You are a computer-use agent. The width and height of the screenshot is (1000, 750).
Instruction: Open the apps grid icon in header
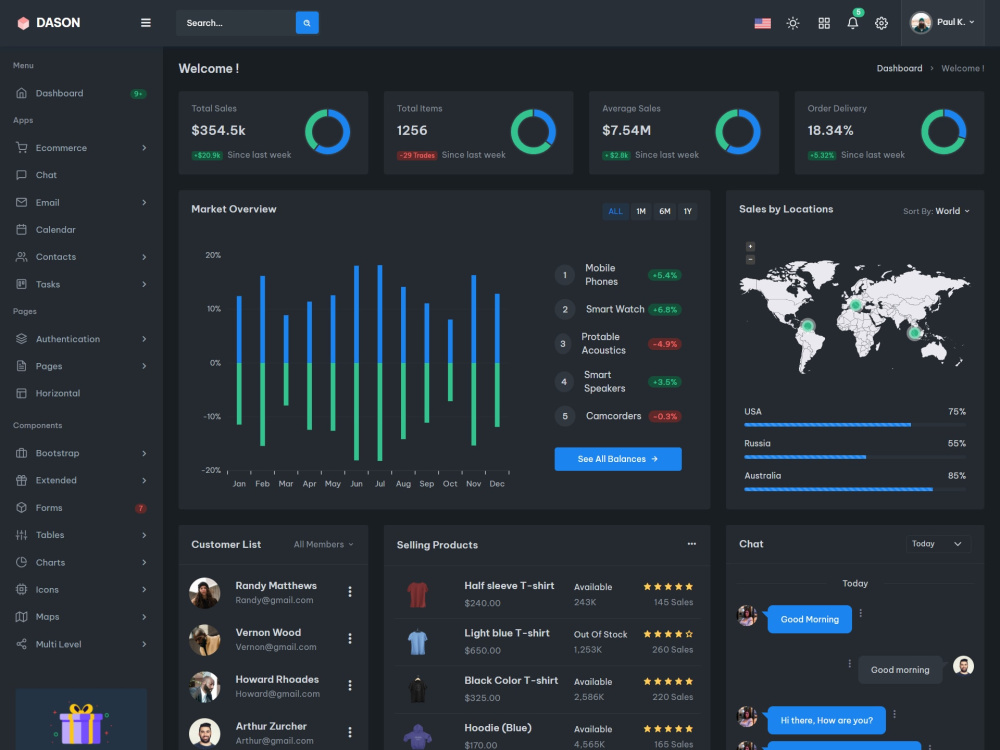[x=824, y=23]
